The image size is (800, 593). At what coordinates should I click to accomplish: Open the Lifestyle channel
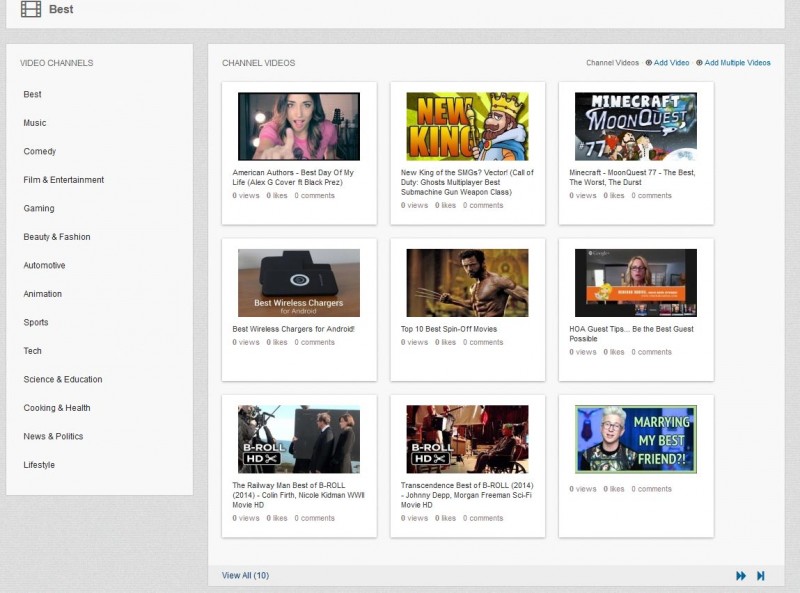click(x=39, y=465)
